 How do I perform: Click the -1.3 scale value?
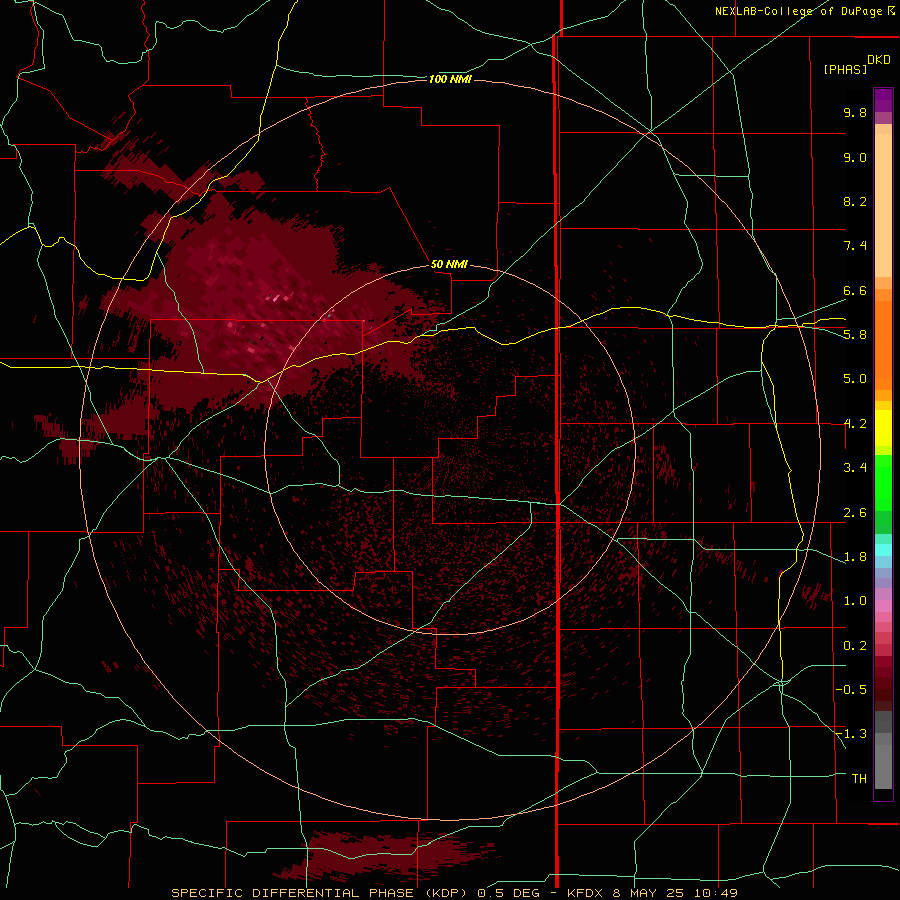pos(851,734)
